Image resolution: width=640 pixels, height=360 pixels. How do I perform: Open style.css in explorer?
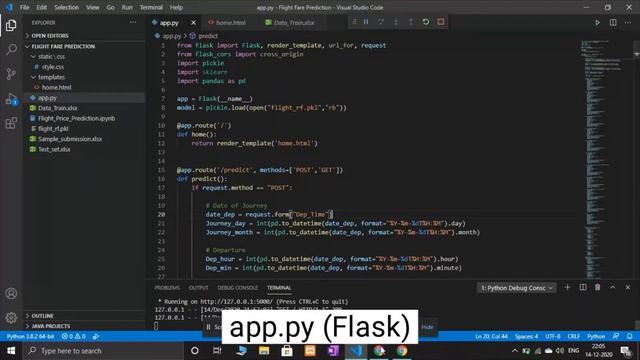pos(53,67)
